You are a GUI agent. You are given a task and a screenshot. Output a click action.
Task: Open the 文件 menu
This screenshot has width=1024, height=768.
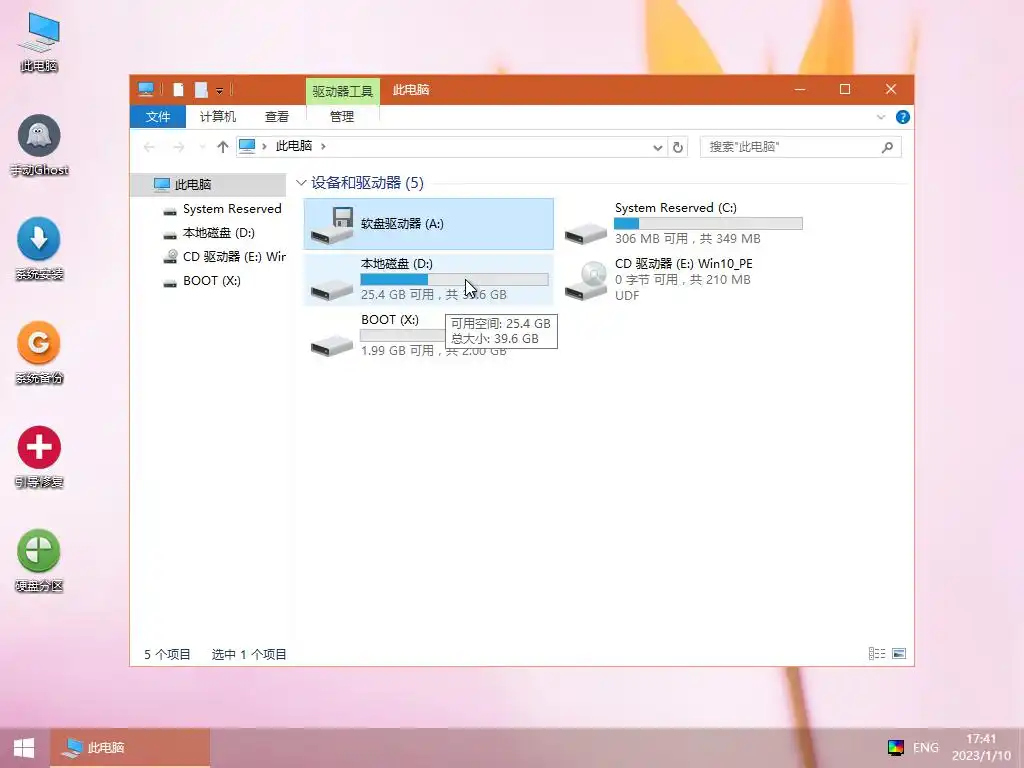tap(158, 116)
